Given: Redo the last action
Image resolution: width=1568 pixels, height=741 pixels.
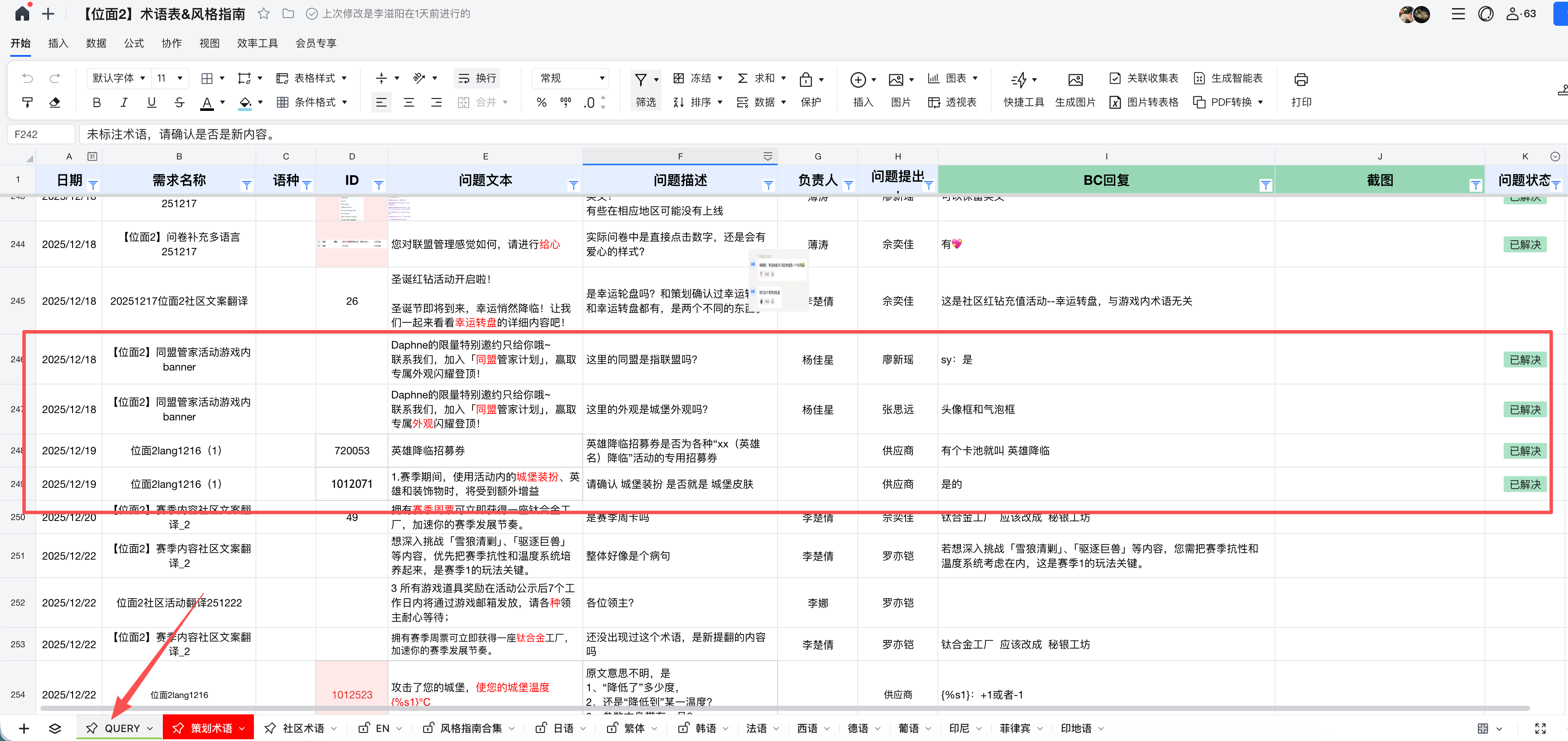Looking at the screenshot, I should 55,78.
